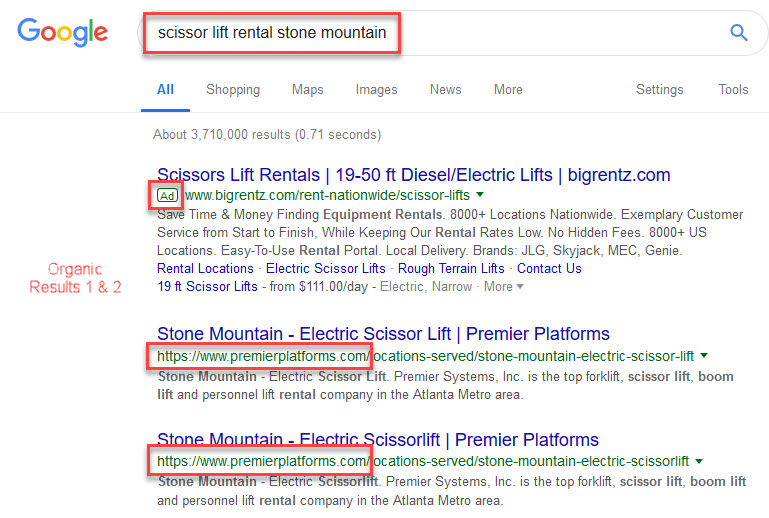The image size is (769, 518).
Task: Click the green Ad badge icon
Action: 167,196
